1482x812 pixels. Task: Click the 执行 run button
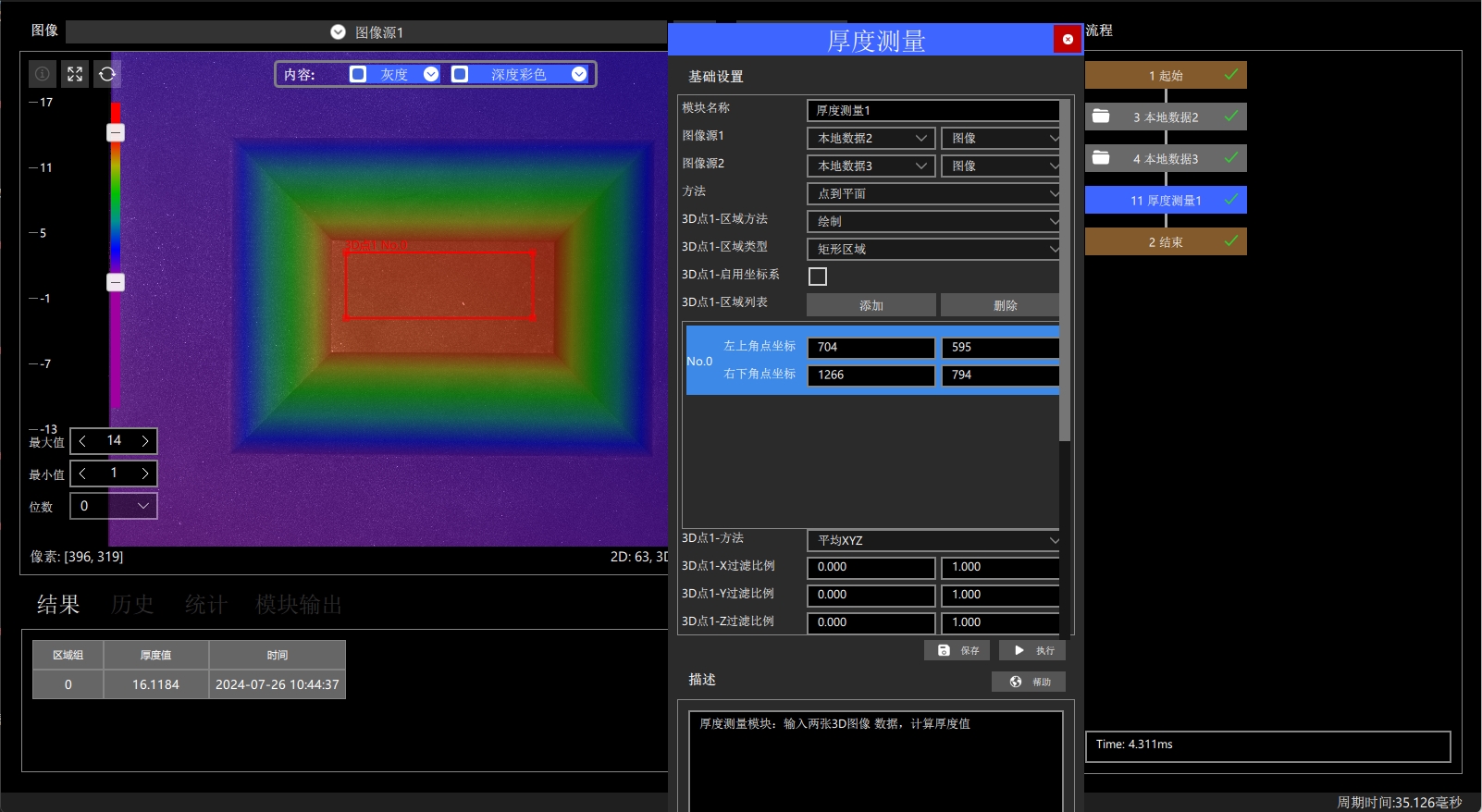(1032, 650)
